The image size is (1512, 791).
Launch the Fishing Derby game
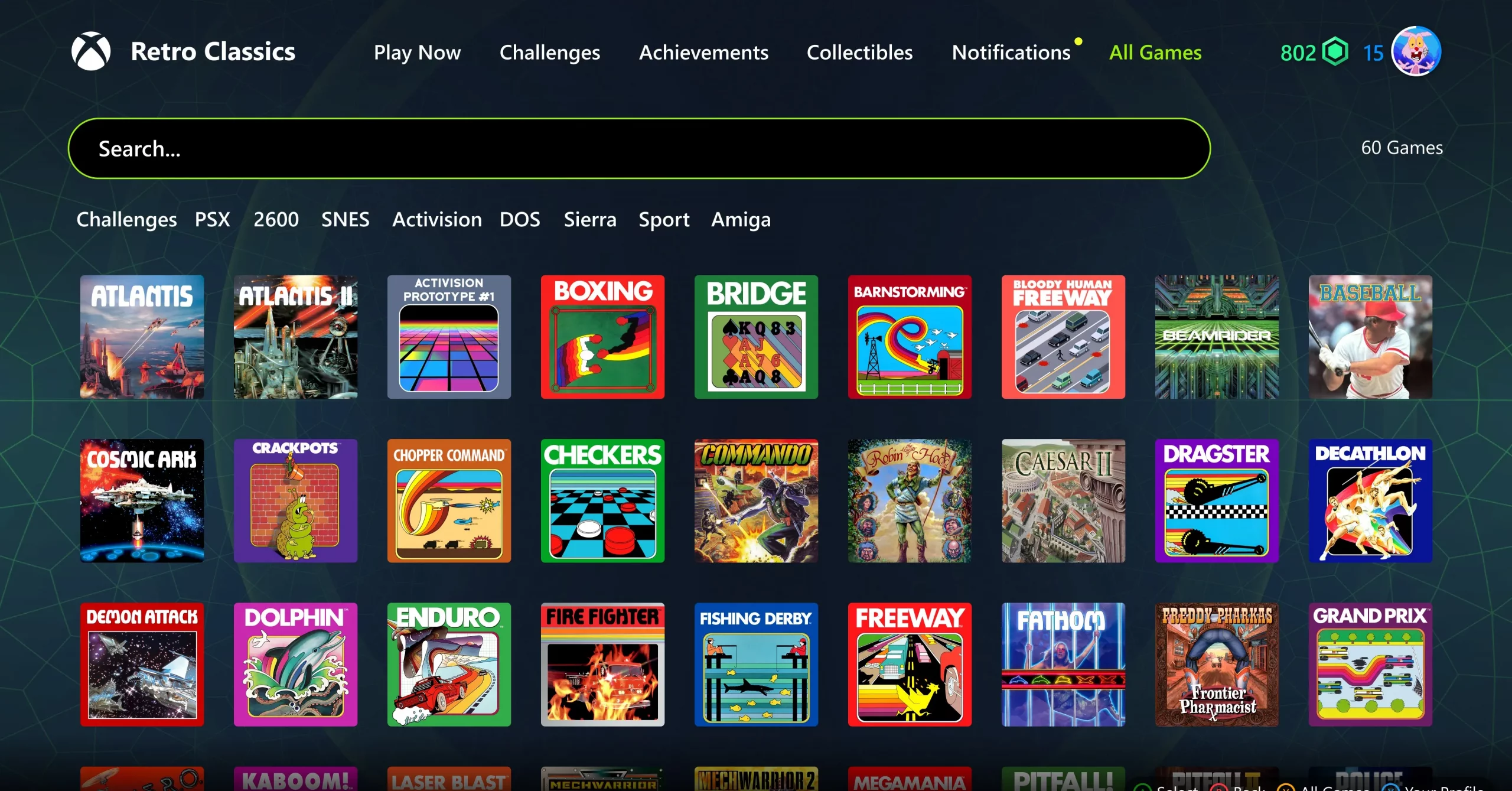[x=756, y=664]
